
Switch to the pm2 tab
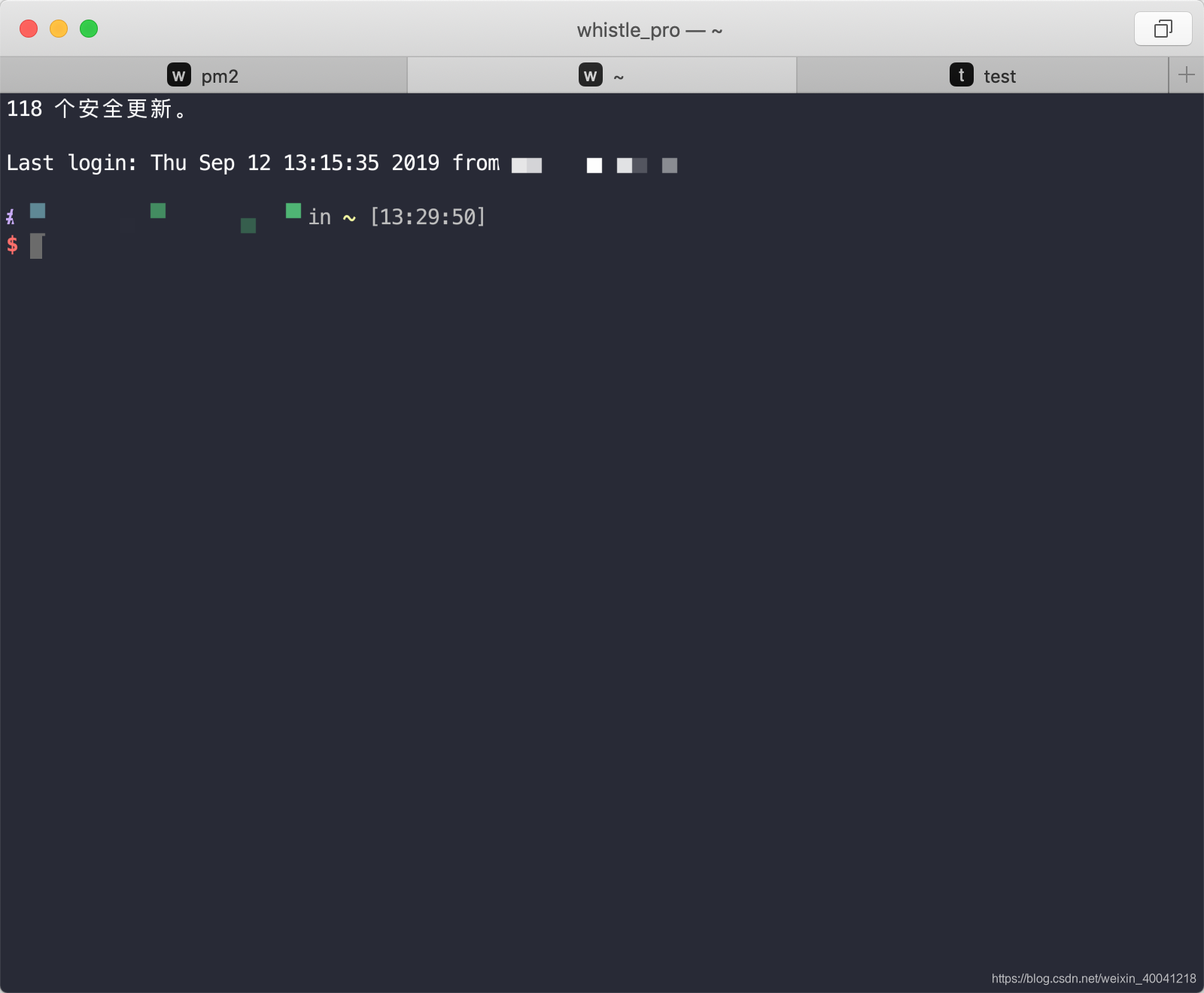coord(203,76)
